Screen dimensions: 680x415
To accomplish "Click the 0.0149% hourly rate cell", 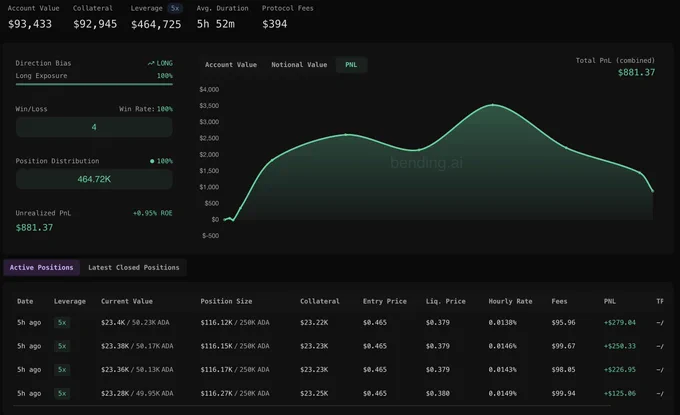I will [x=502, y=393].
